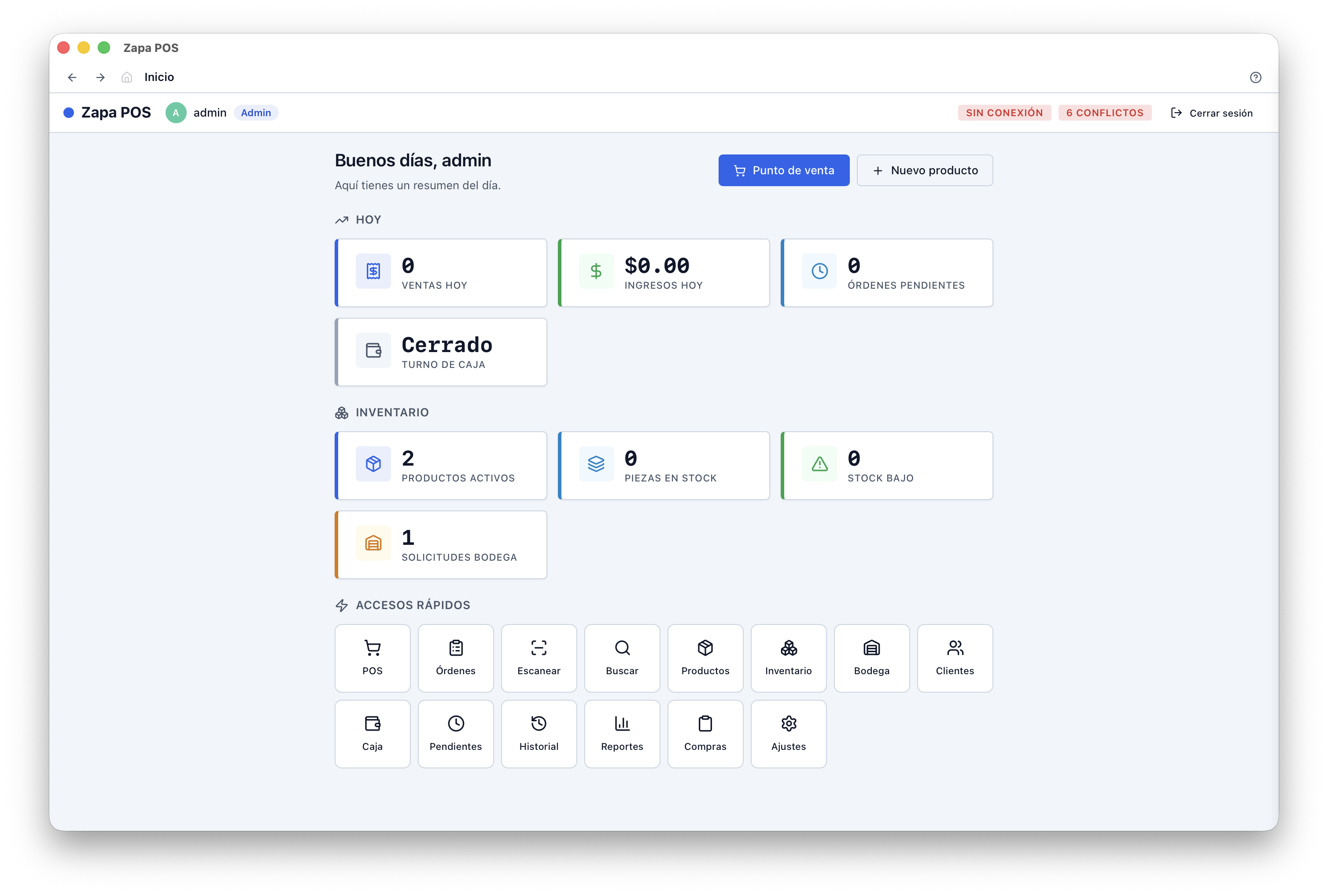This screenshot has width=1328, height=896.
Task: Open the Productos Activos card
Action: click(441, 466)
